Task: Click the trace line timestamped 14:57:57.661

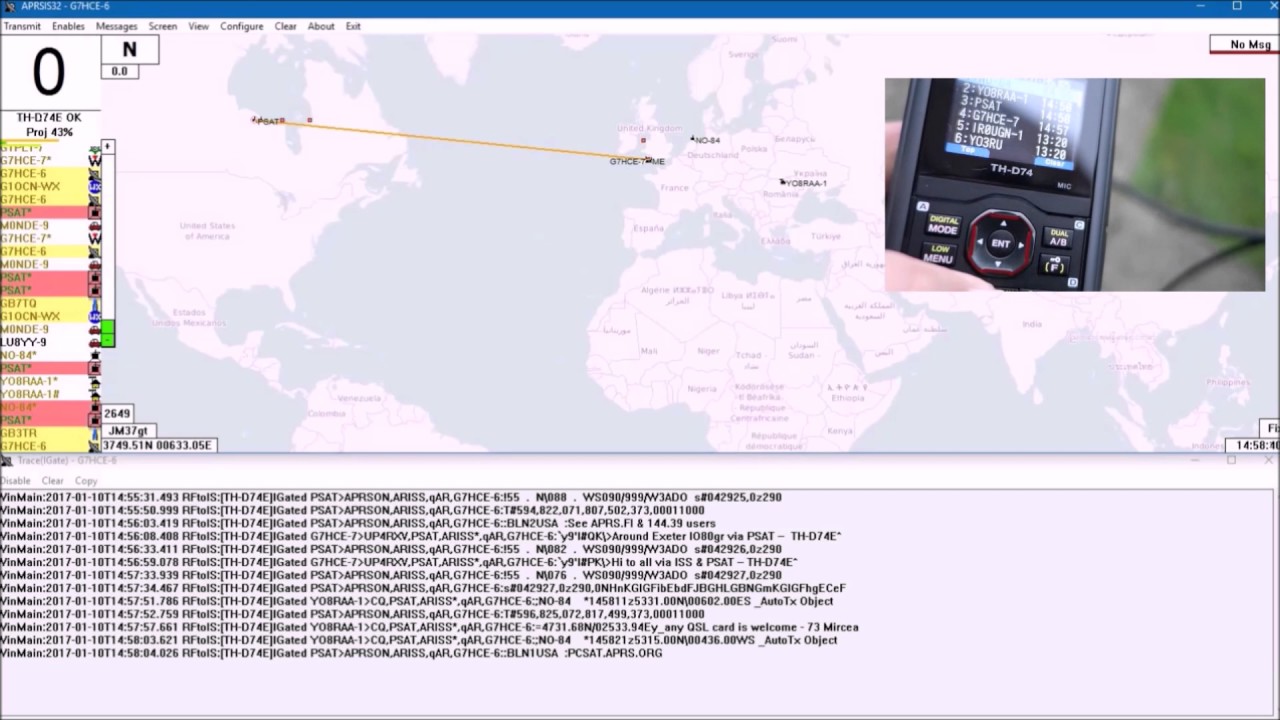Action: pyautogui.click(x=430, y=627)
